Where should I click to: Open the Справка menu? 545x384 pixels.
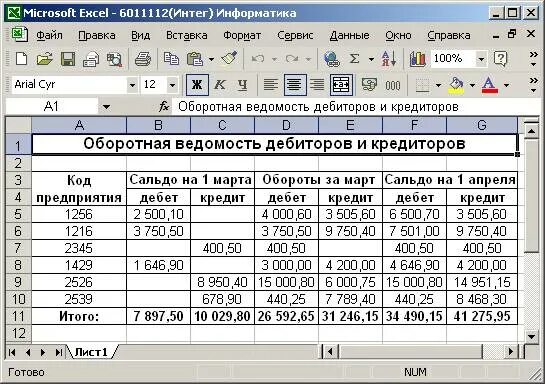[x=449, y=35]
